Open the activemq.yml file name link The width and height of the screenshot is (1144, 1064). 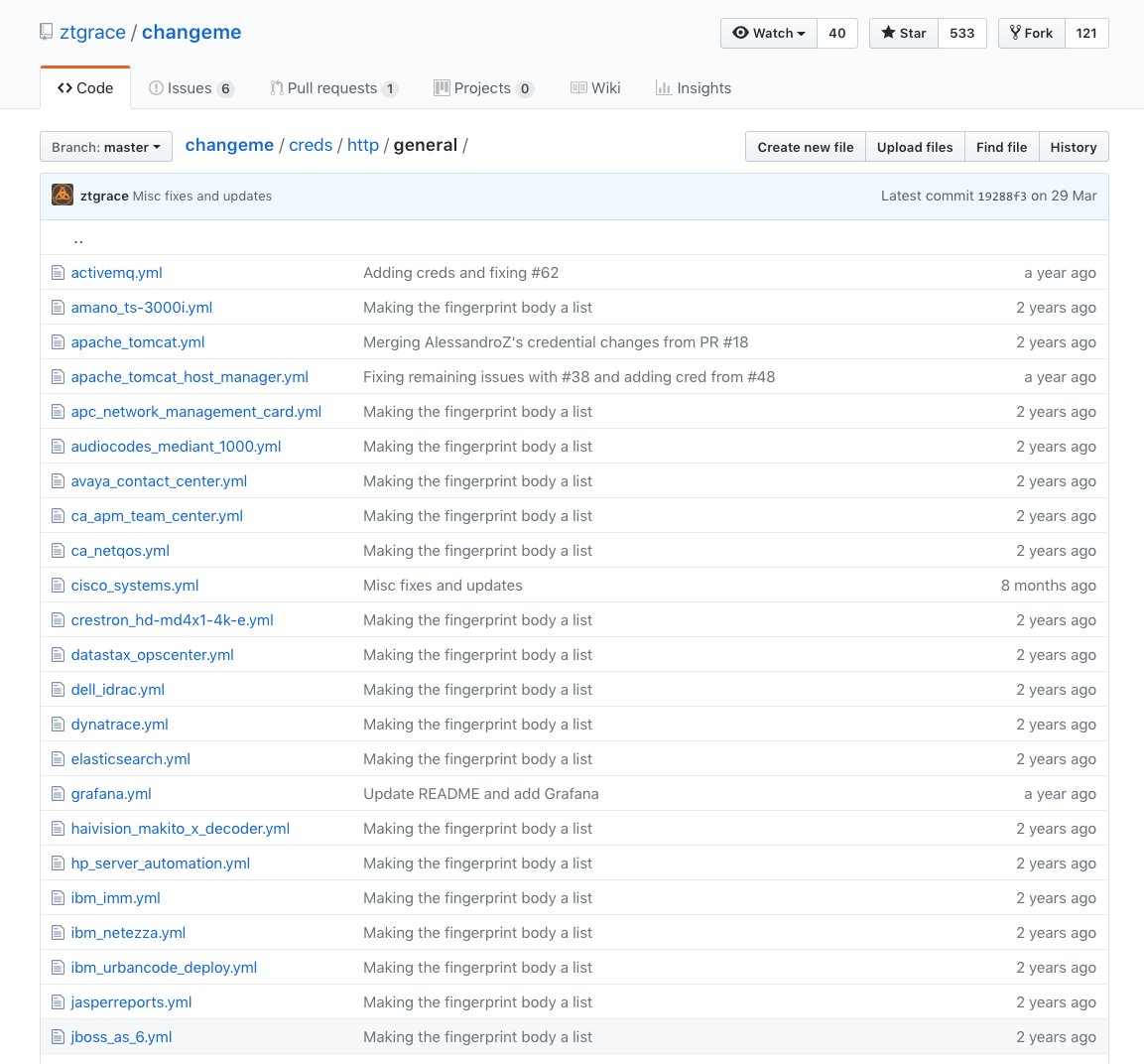tap(117, 273)
